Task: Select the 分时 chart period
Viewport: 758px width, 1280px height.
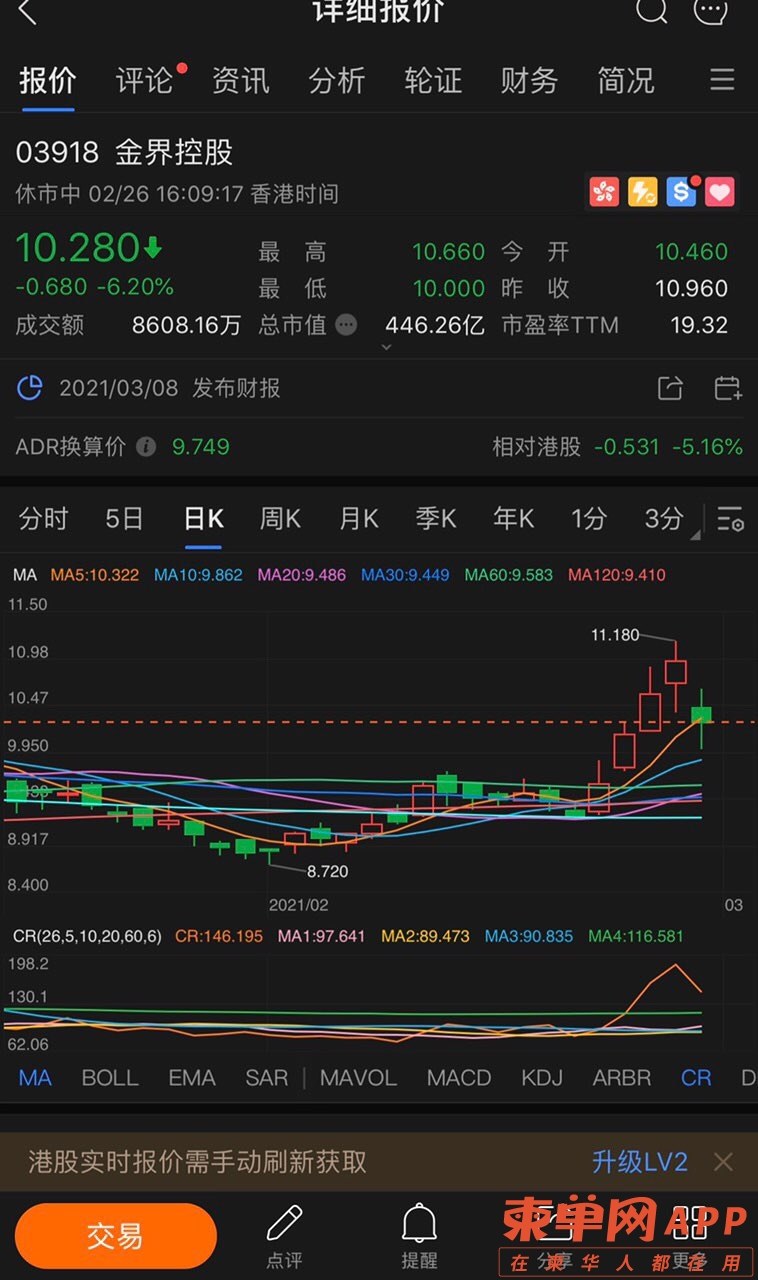Action: (43, 519)
